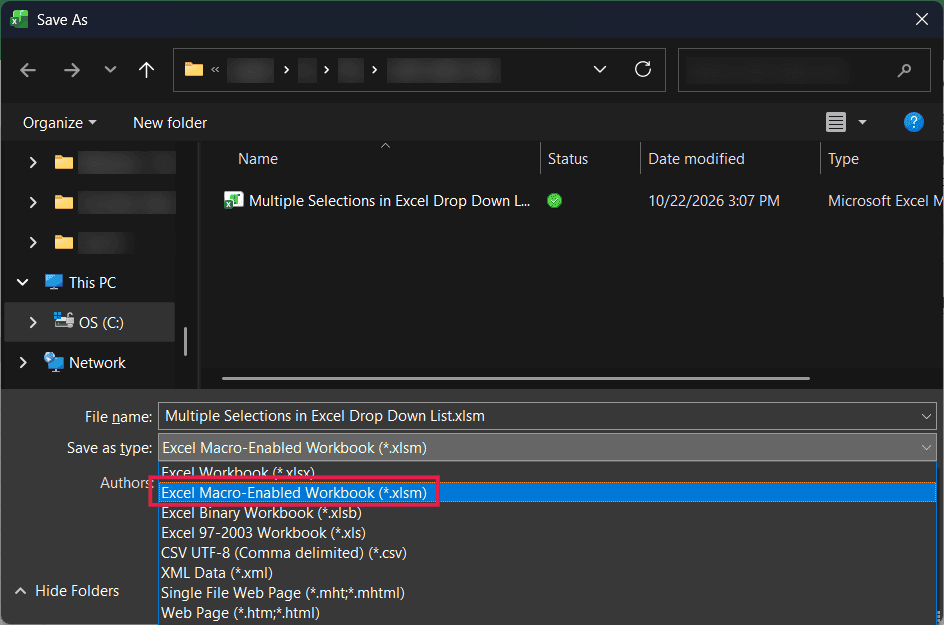Image resolution: width=944 pixels, height=625 pixels.
Task: Choose XML Data (*.xml) type
Action: (x=547, y=573)
